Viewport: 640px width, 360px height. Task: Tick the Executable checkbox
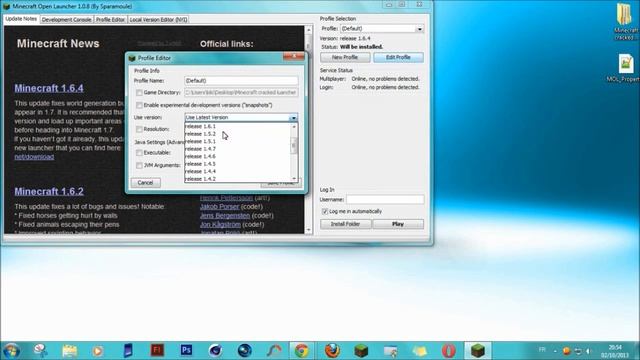139,153
